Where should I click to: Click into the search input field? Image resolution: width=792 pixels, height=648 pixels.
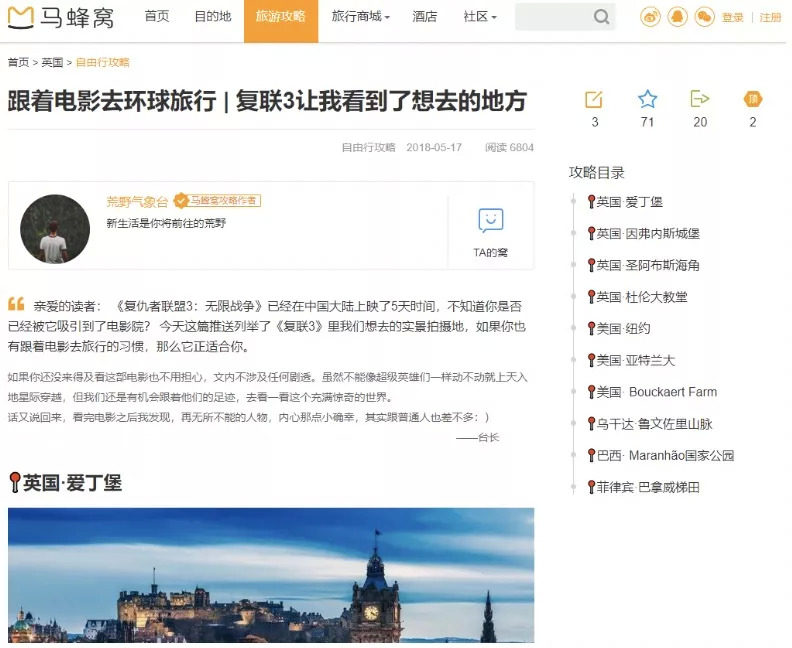tap(553, 17)
